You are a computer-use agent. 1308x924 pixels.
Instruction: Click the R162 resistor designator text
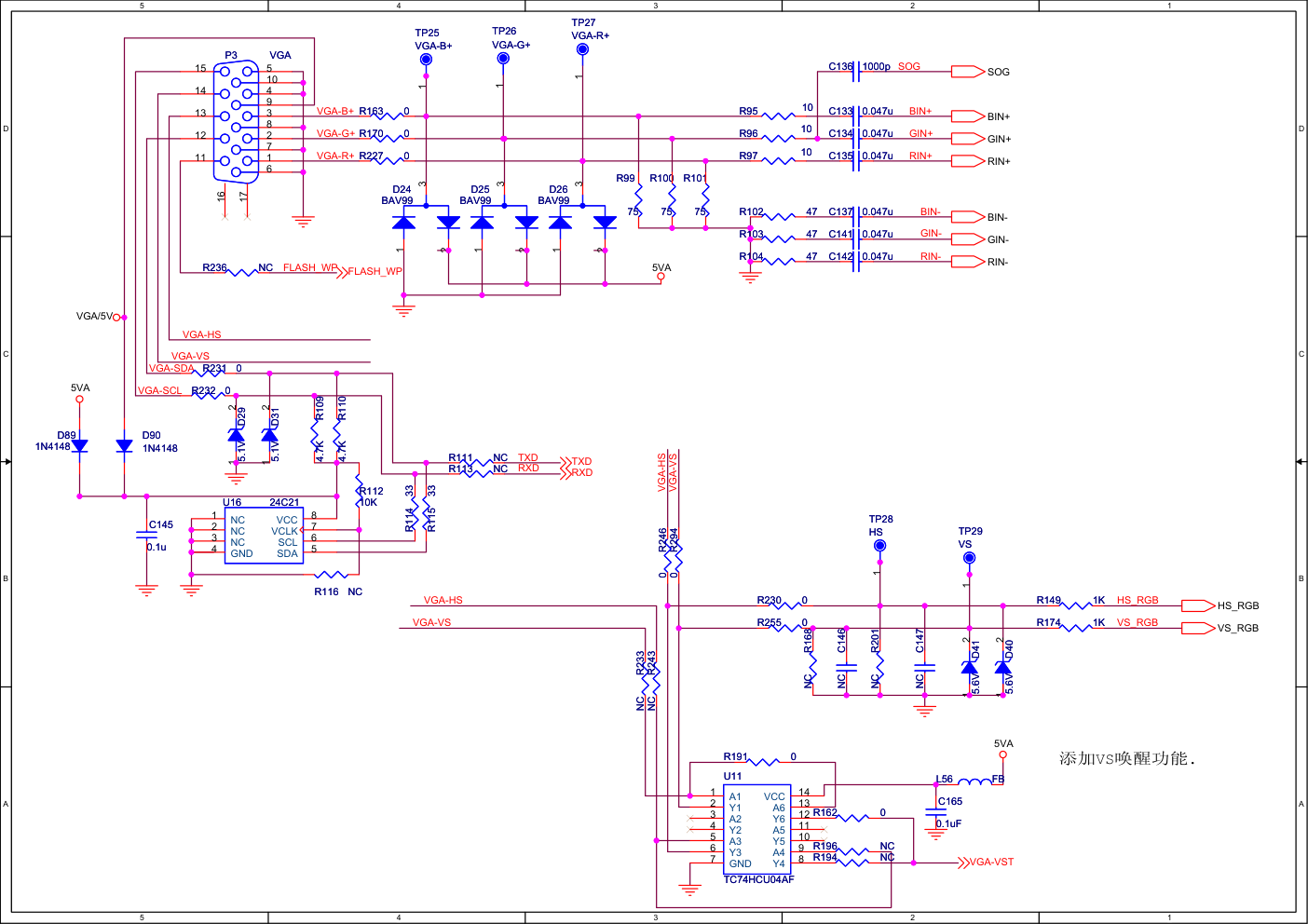click(824, 812)
